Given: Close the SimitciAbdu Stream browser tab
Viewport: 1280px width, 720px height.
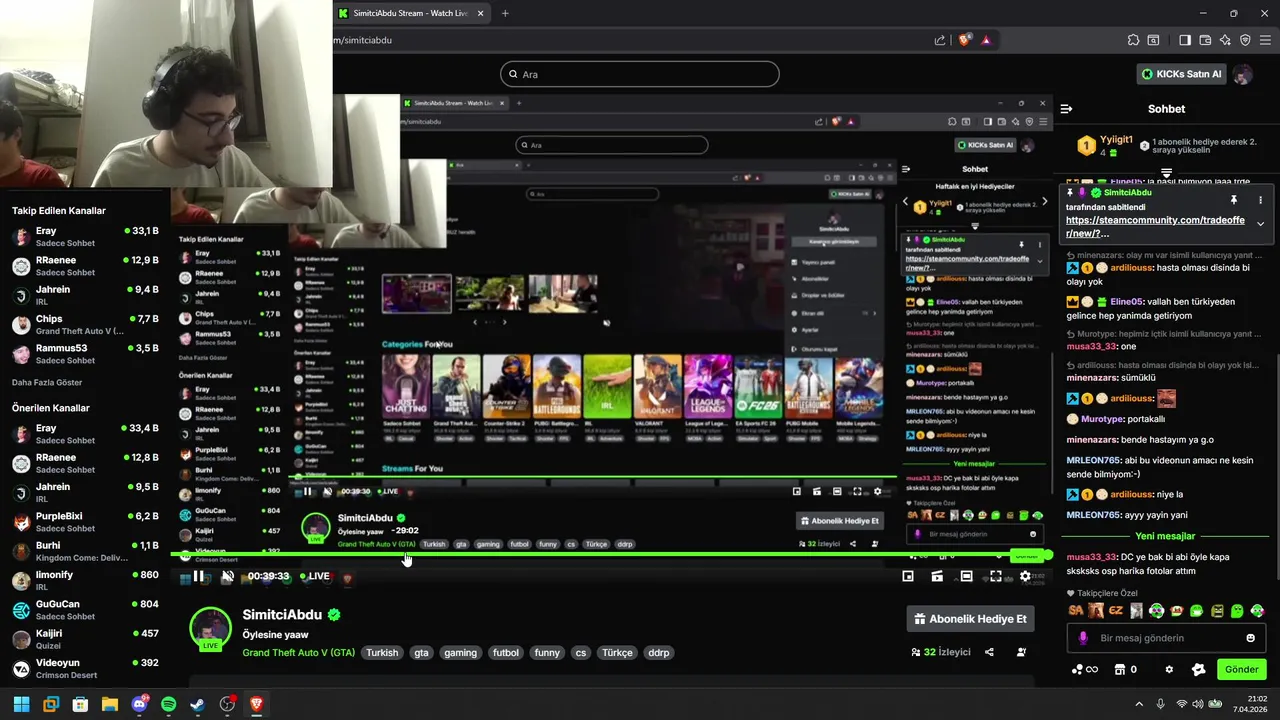Looking at the screenshot, I should [481, 13].
